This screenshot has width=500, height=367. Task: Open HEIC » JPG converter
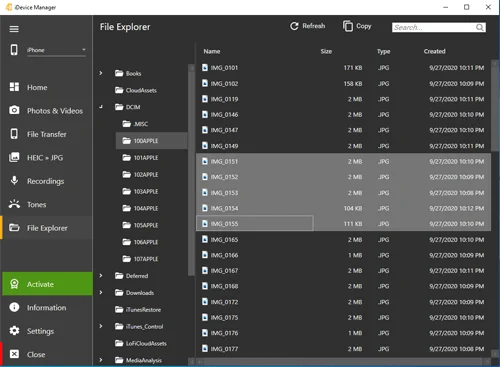point(47,158)
